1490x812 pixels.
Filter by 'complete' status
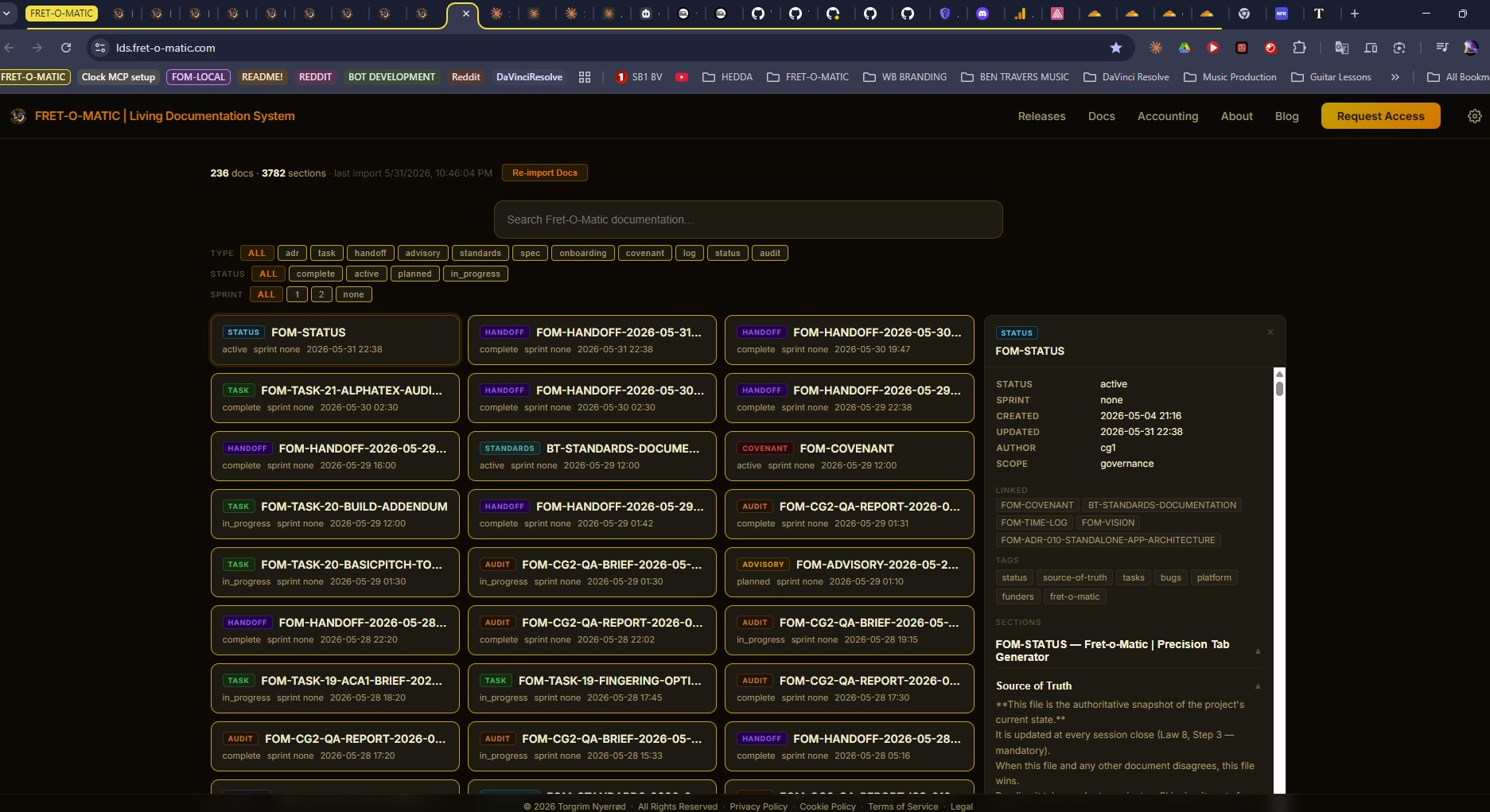[316, 274]
